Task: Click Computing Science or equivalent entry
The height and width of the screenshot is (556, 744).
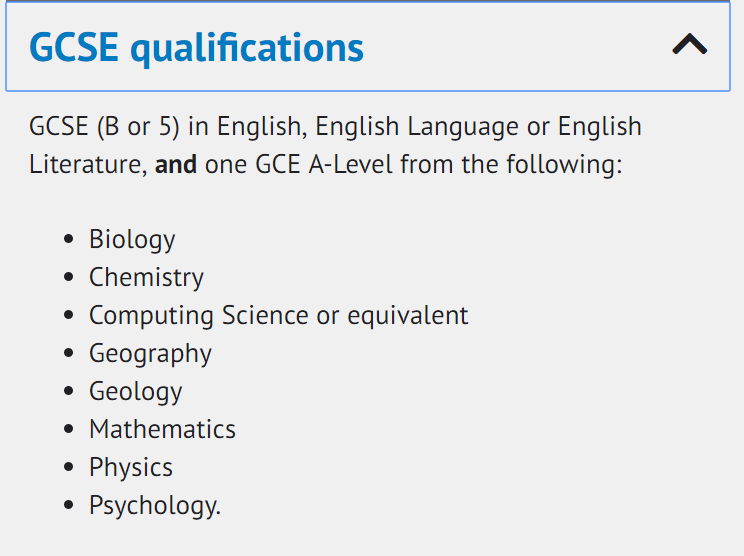Action: [279, 315]
